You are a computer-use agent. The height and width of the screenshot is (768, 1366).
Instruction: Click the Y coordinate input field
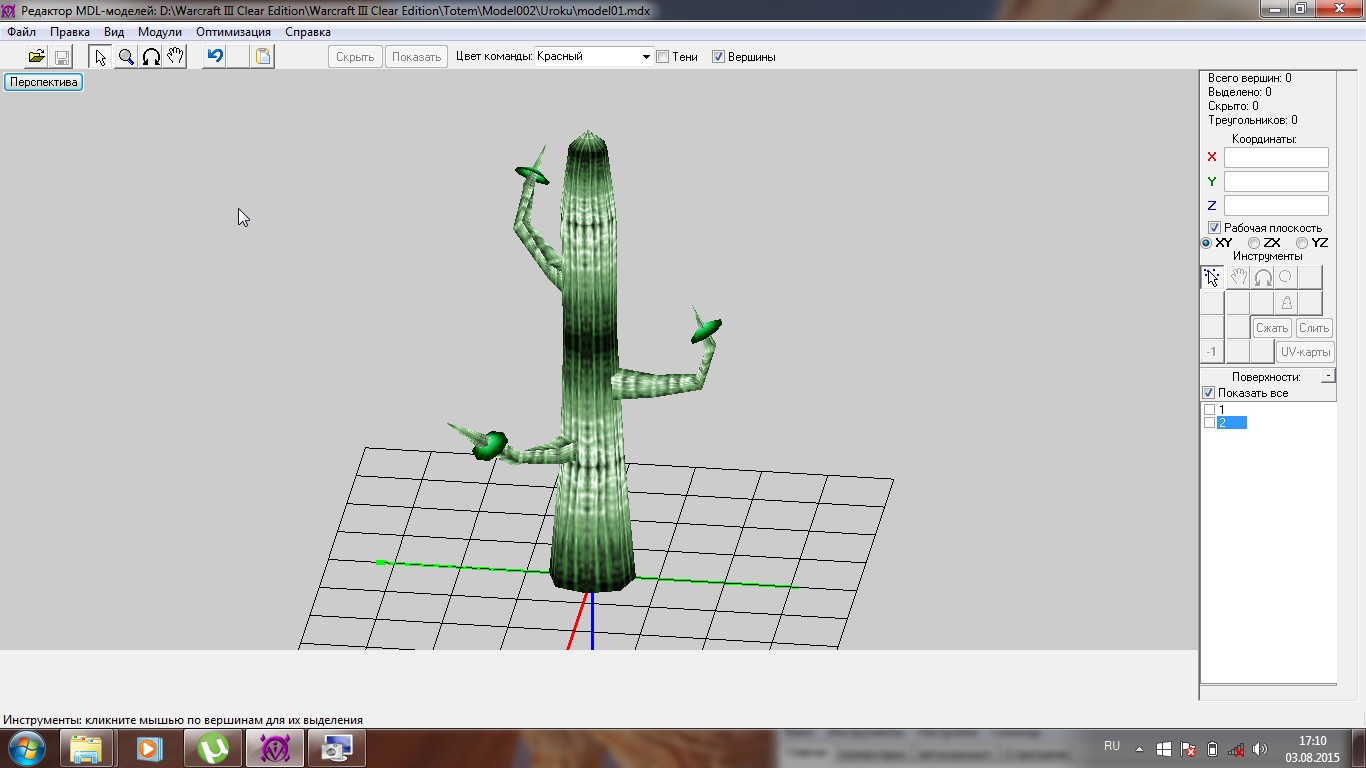[1276, 181]
